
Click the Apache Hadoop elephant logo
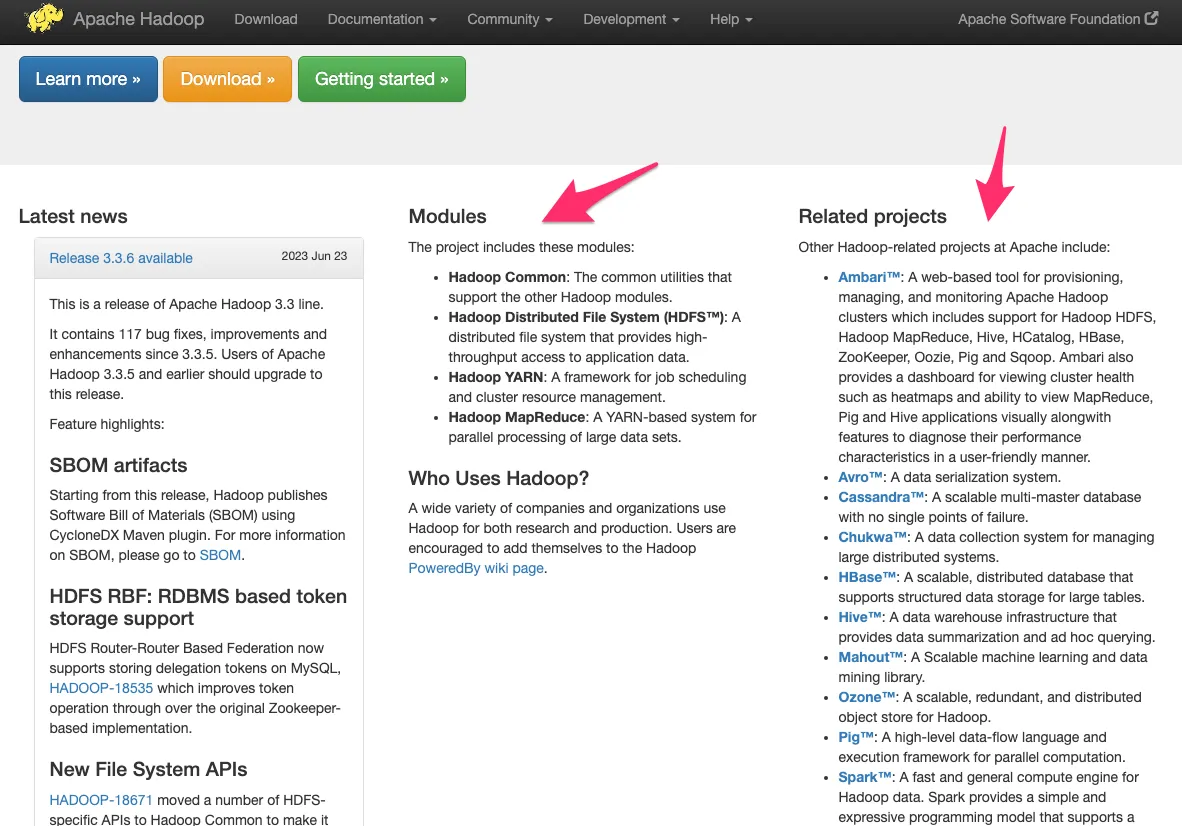point(43,19)
